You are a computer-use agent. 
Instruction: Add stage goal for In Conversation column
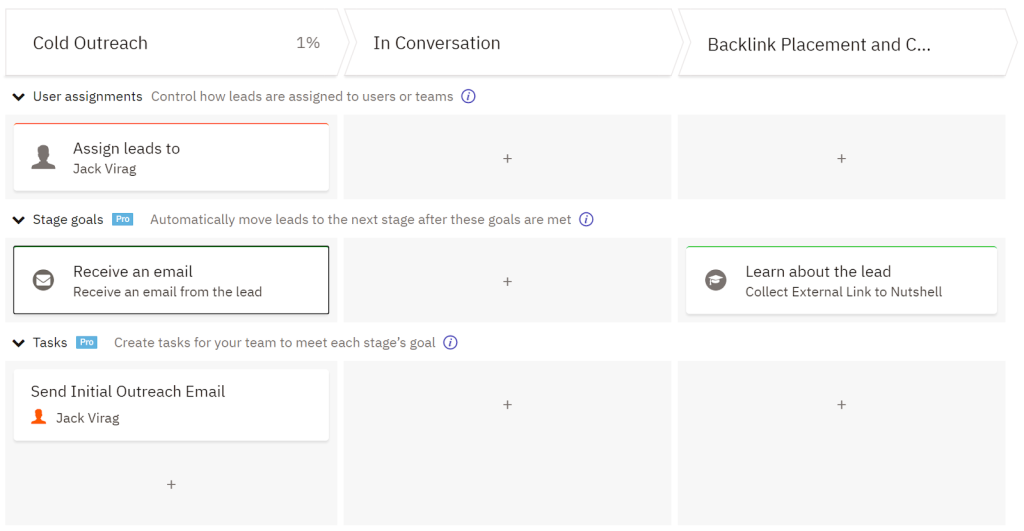click(x=507, y=282)
